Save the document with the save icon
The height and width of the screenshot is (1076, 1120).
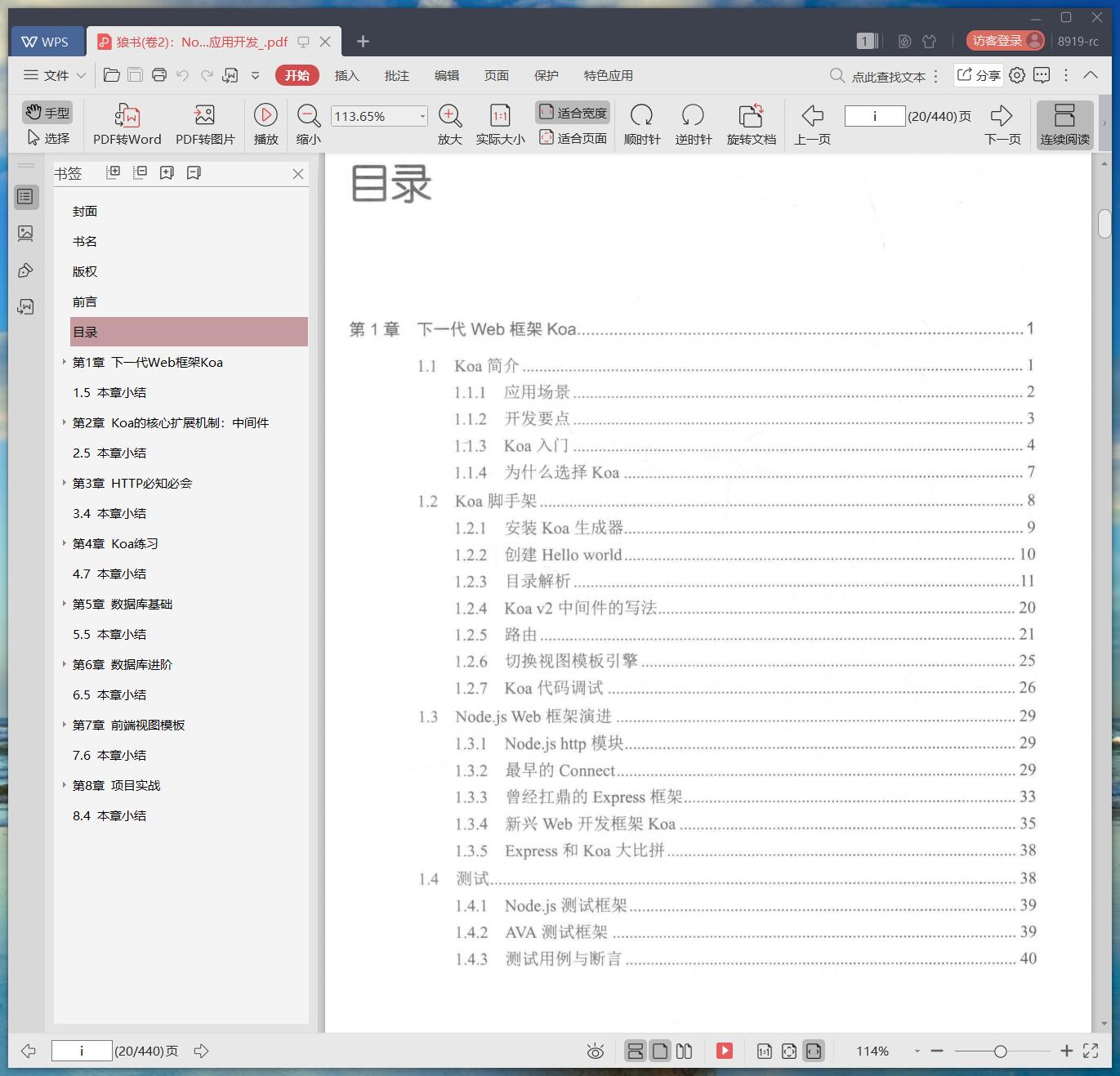pos(136,75)
